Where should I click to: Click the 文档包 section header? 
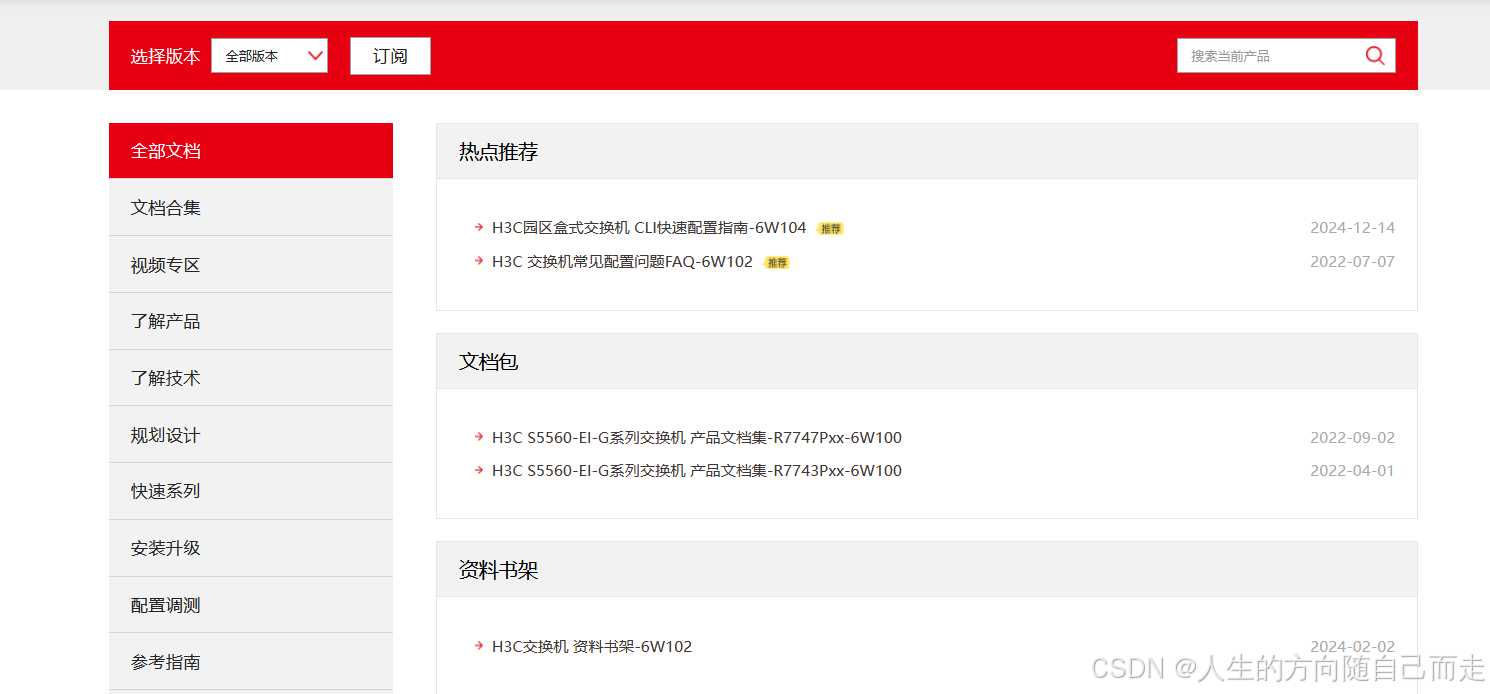[x=927, y=362]
